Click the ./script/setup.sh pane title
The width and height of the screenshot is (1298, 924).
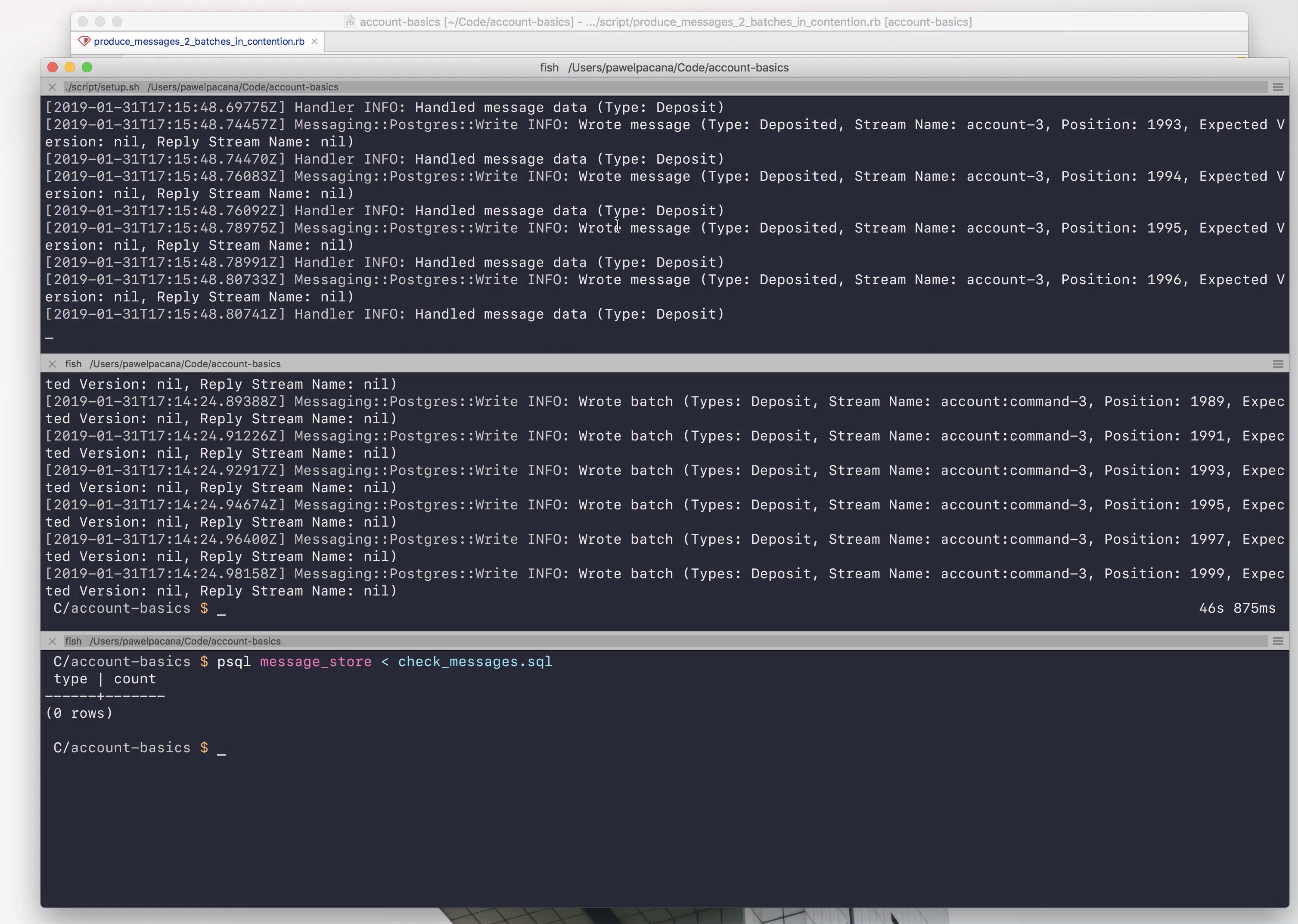(x=202, y=87)
